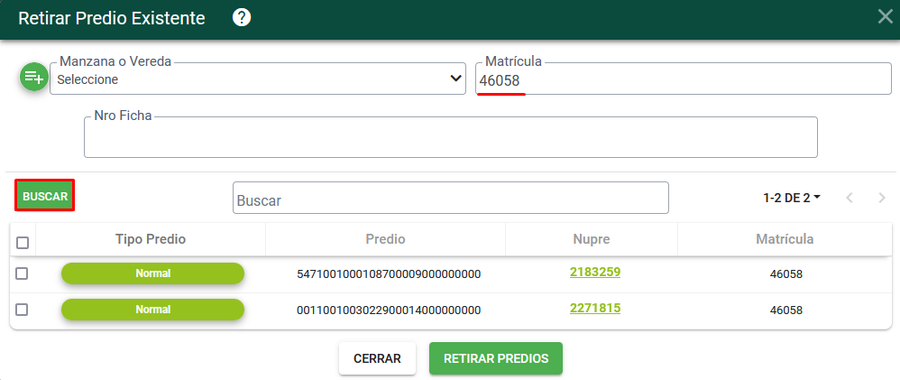The image size is (900, 380).
Task: Click the dropdown chevron next to Seleccione
Action: point(456,79)
